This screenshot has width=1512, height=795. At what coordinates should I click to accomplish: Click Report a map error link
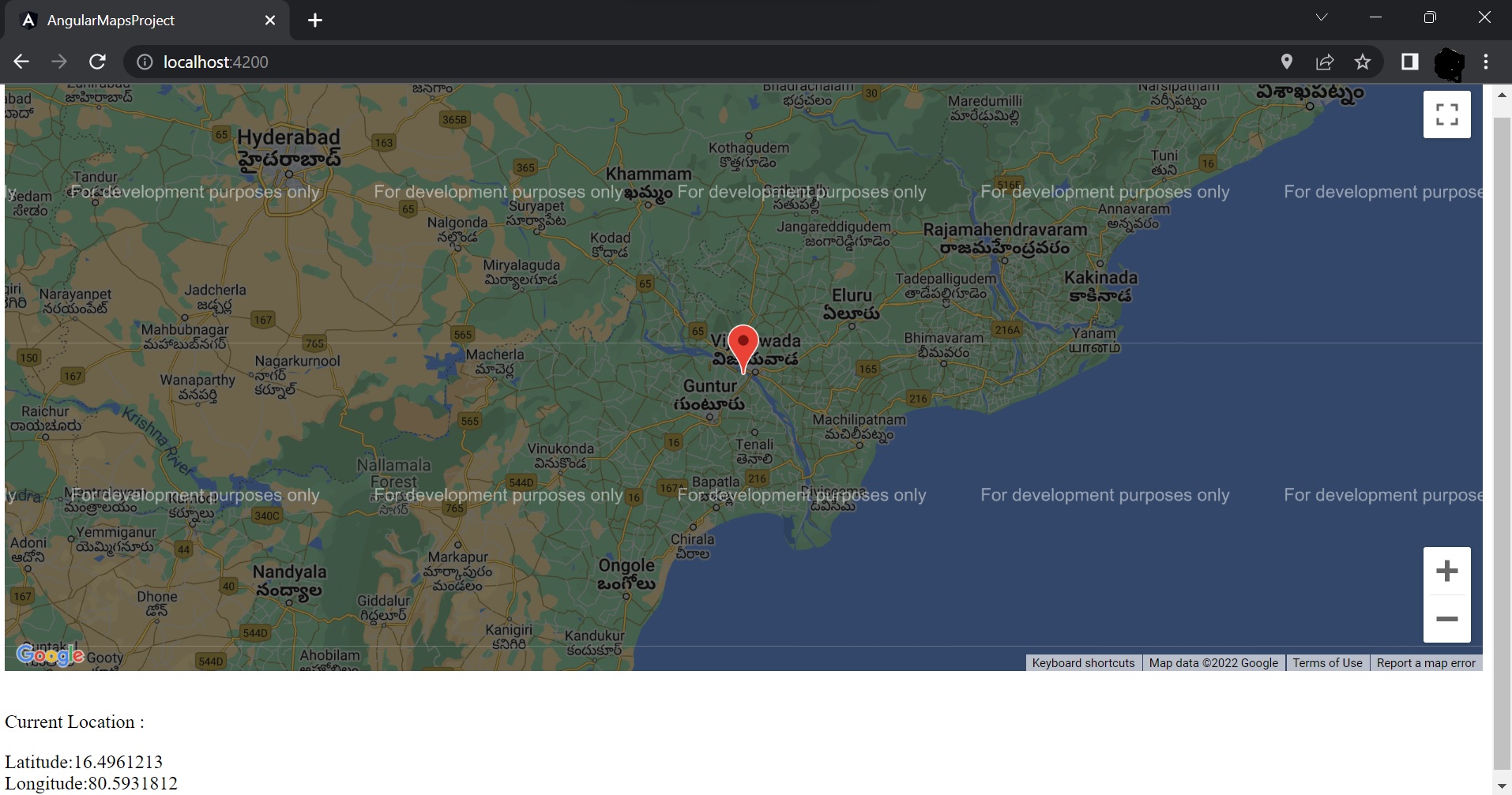tap(1425, 663)
